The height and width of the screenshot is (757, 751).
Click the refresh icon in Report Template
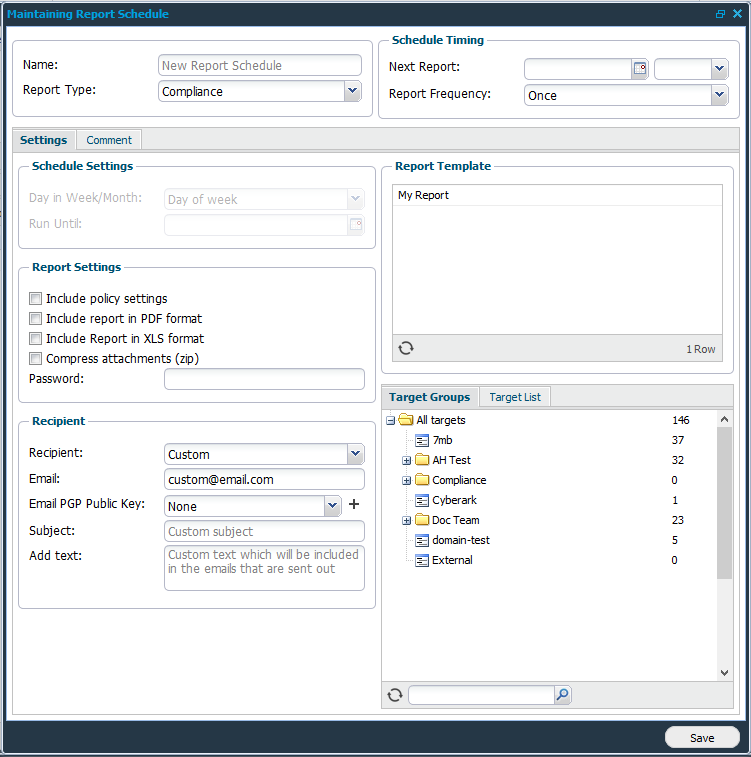coord(405,348)
